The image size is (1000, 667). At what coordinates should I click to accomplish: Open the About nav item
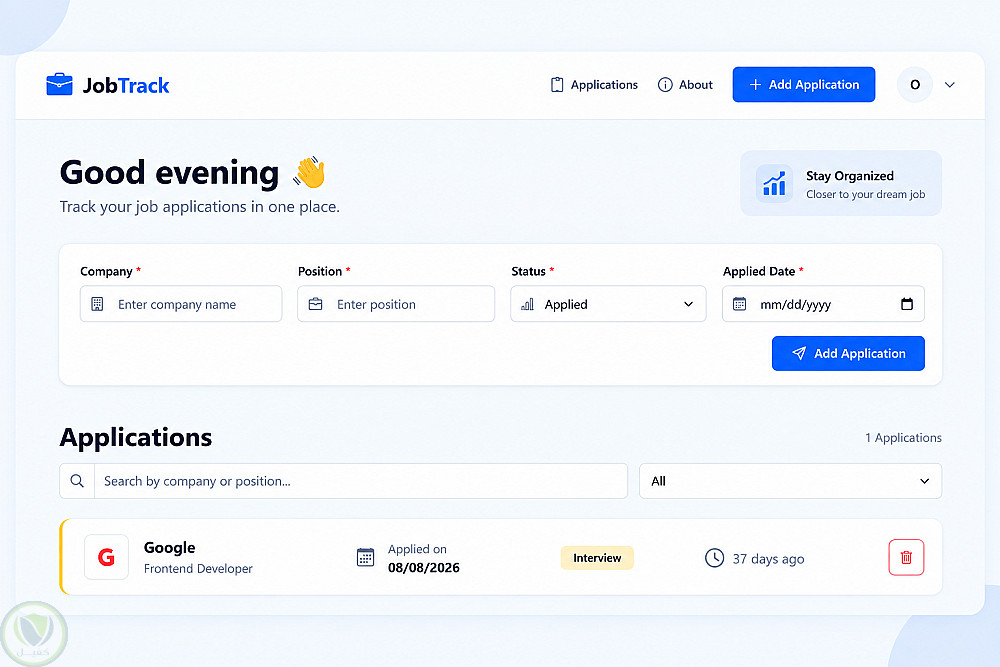click(685, 85)
